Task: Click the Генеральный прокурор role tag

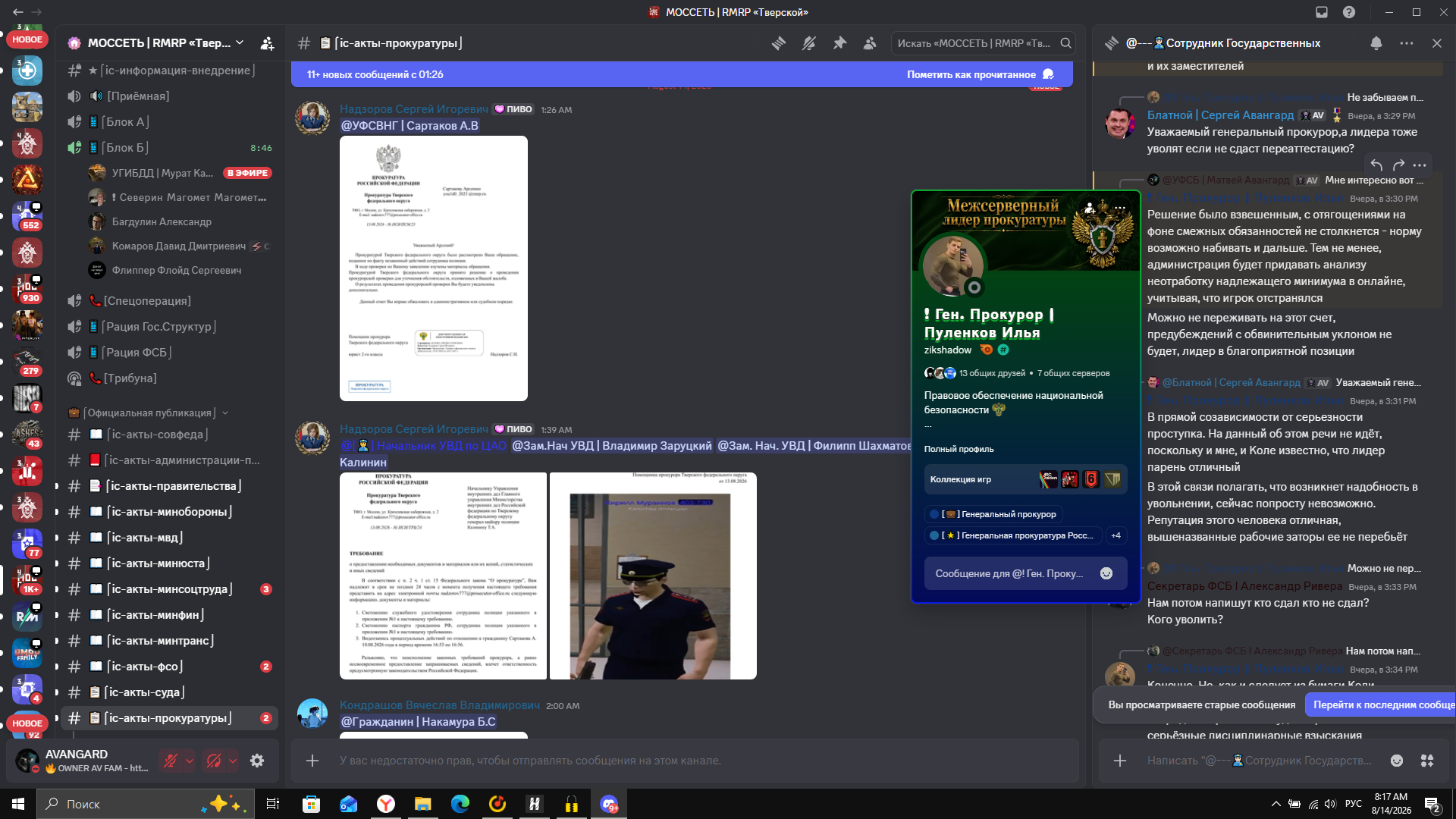Action: point(993,514)
